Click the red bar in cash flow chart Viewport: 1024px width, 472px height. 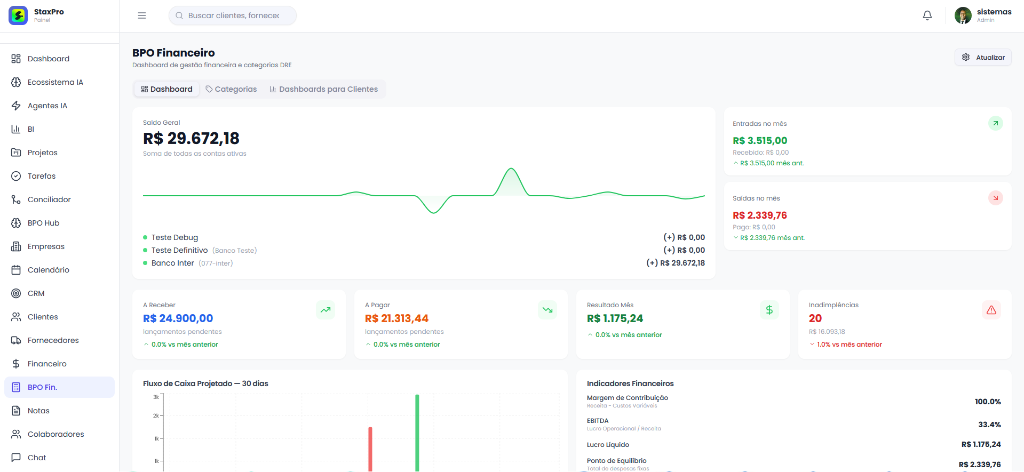[370, 448]
